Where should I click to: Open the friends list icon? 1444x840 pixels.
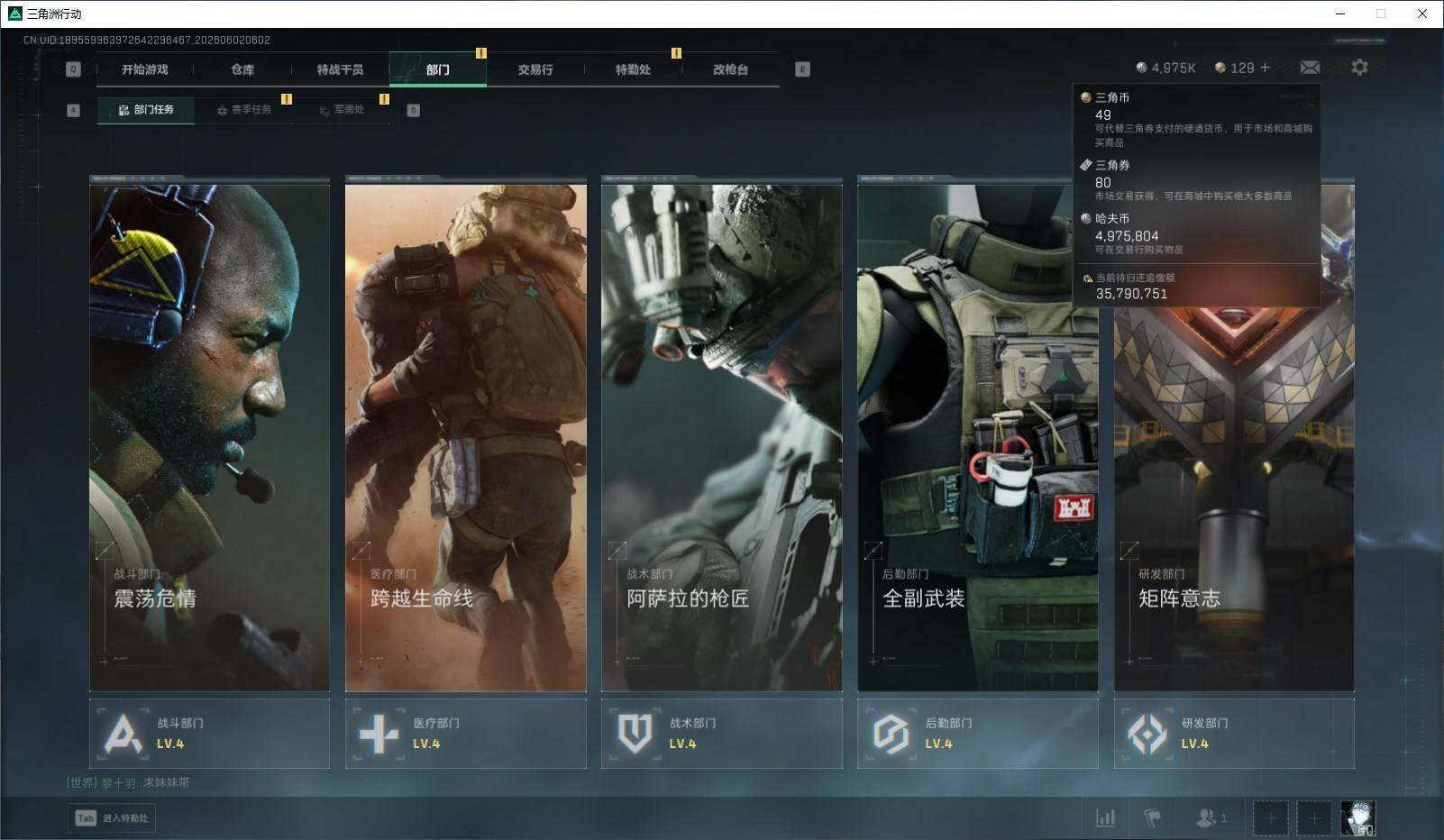[1211, 818]
